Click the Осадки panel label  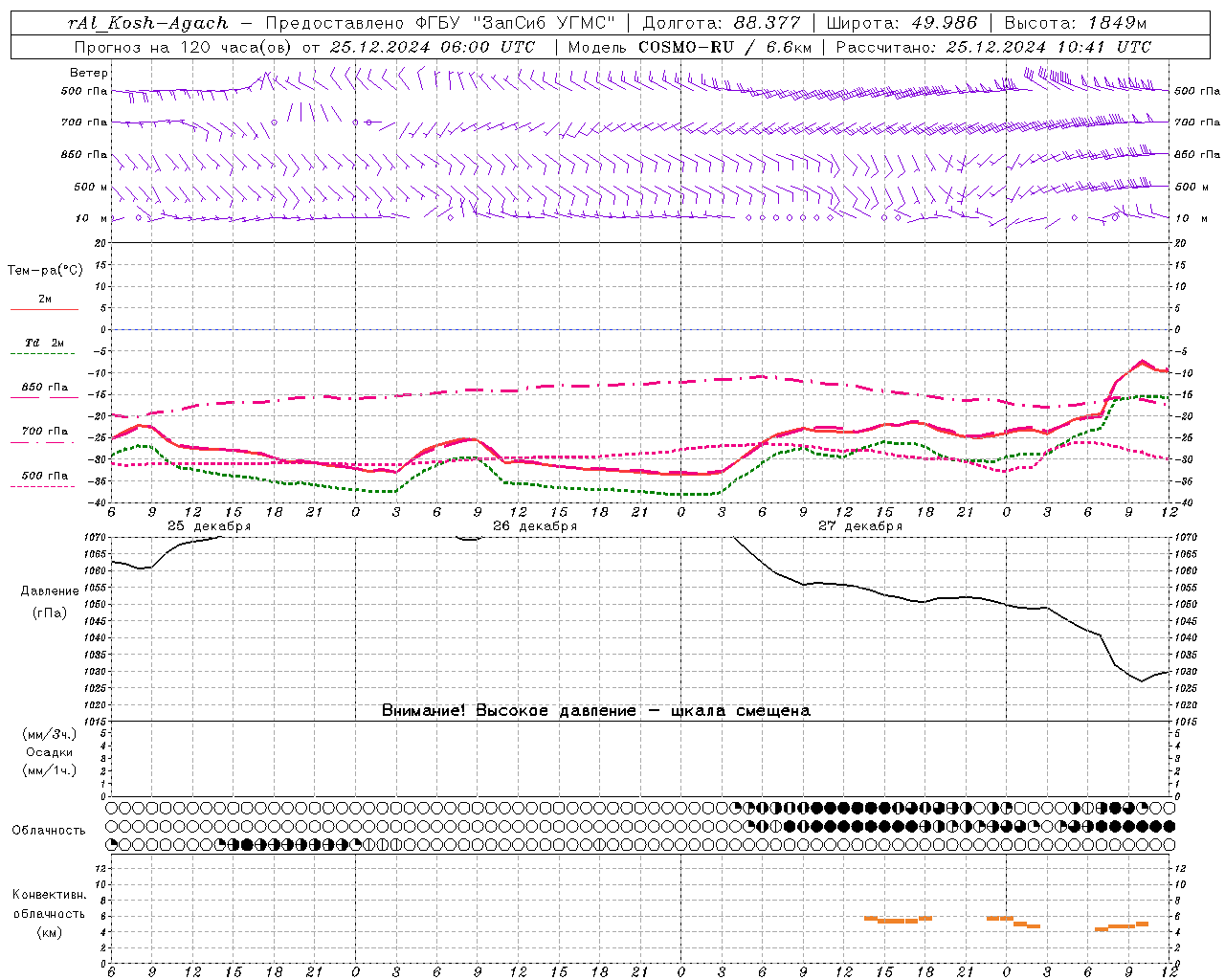pos(50,752)
